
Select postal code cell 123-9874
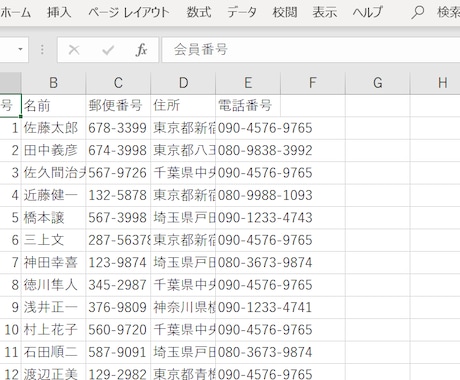118,263
